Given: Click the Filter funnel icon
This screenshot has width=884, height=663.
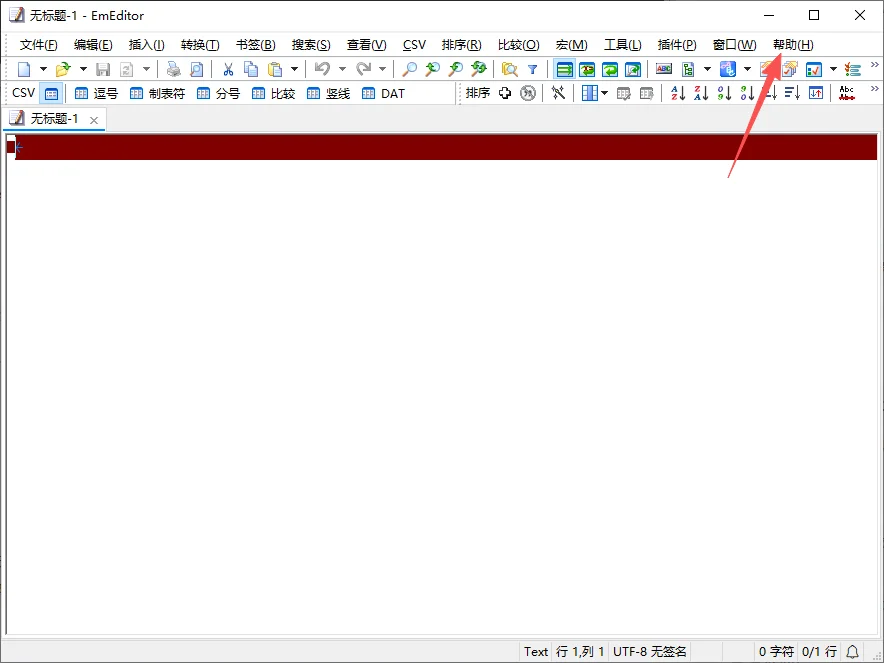Looking at the screenshot, I should [x=532, y=69].
